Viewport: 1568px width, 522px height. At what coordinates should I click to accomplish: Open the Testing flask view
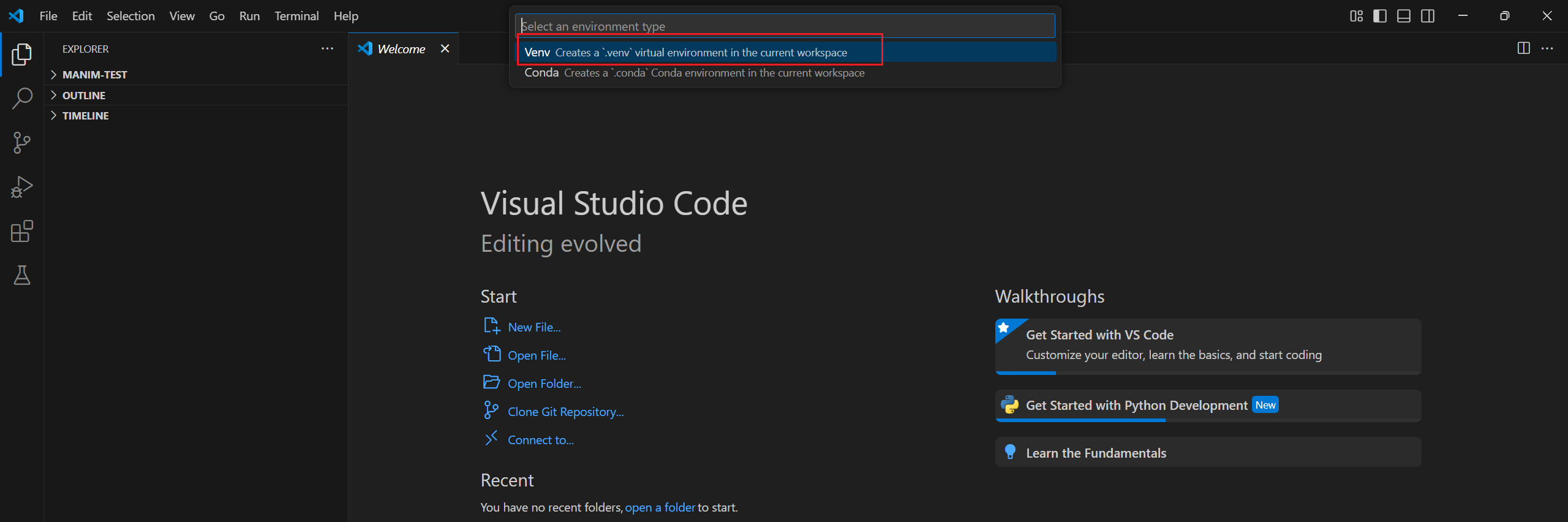(x=21, y=276)
